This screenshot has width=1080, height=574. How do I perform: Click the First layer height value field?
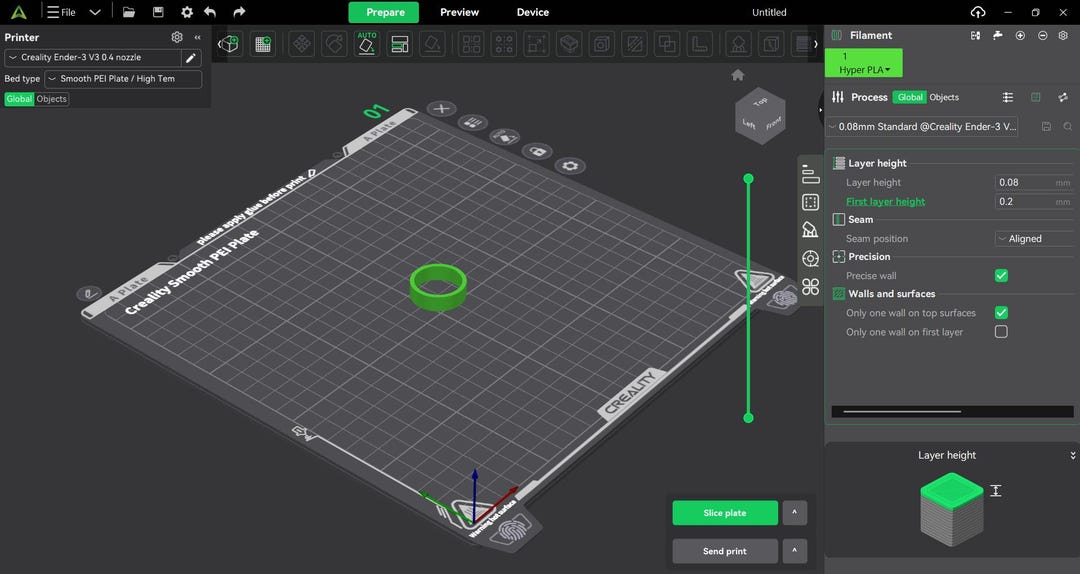tap(1034, 202)
